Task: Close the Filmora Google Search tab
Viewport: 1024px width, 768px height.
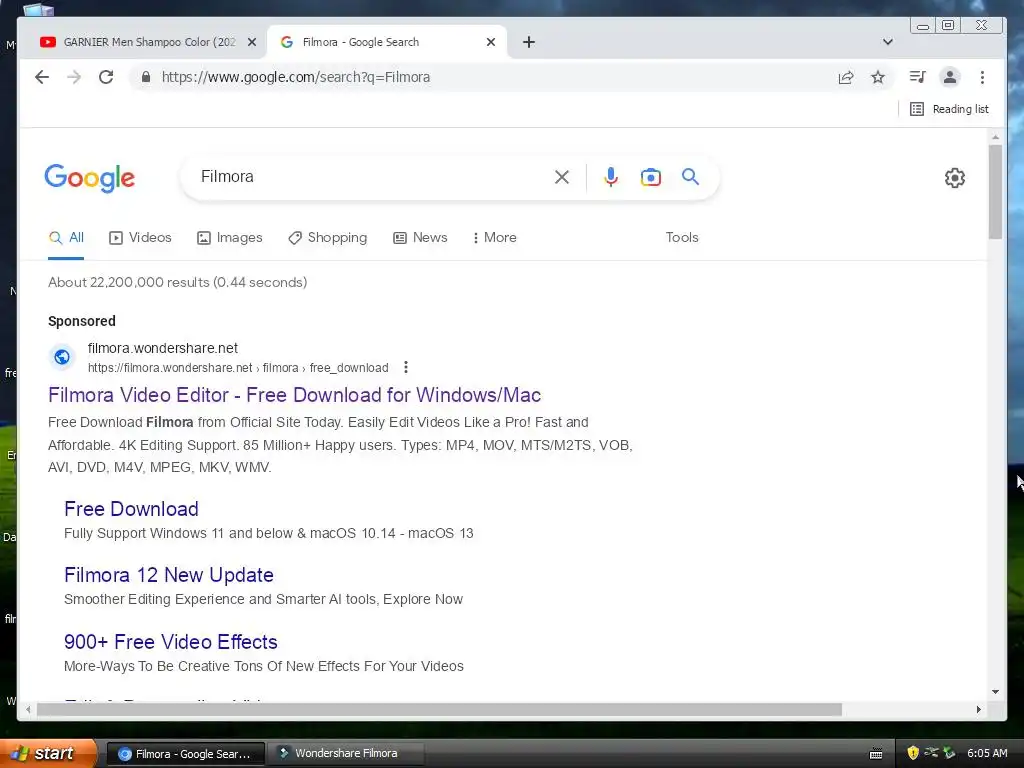Action: [x=491, y=42]
